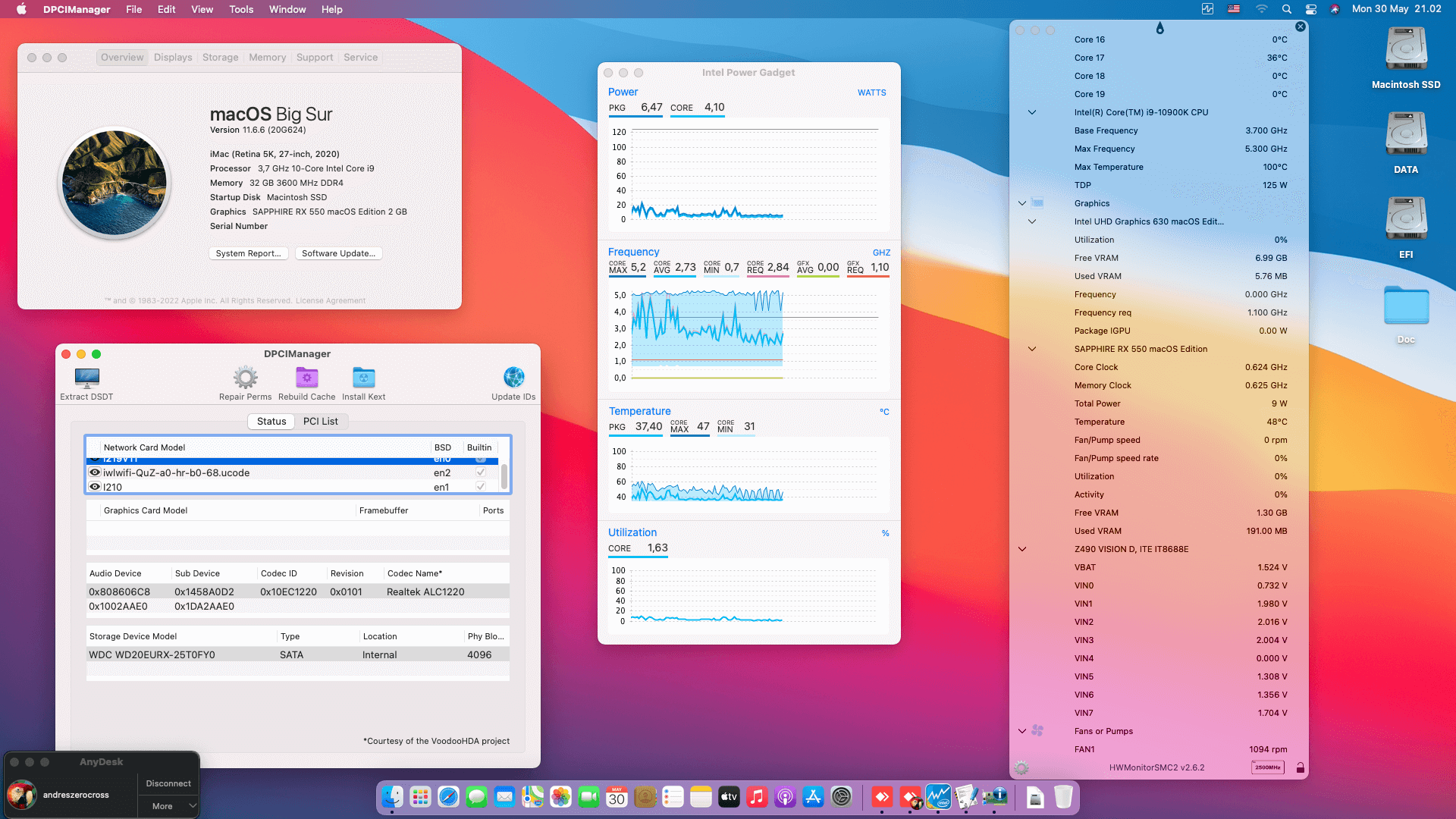1456x819 pixels.
Task: Open HWMonitorSMC2 preferences gear icon
Action: (x=1021, y=767)
